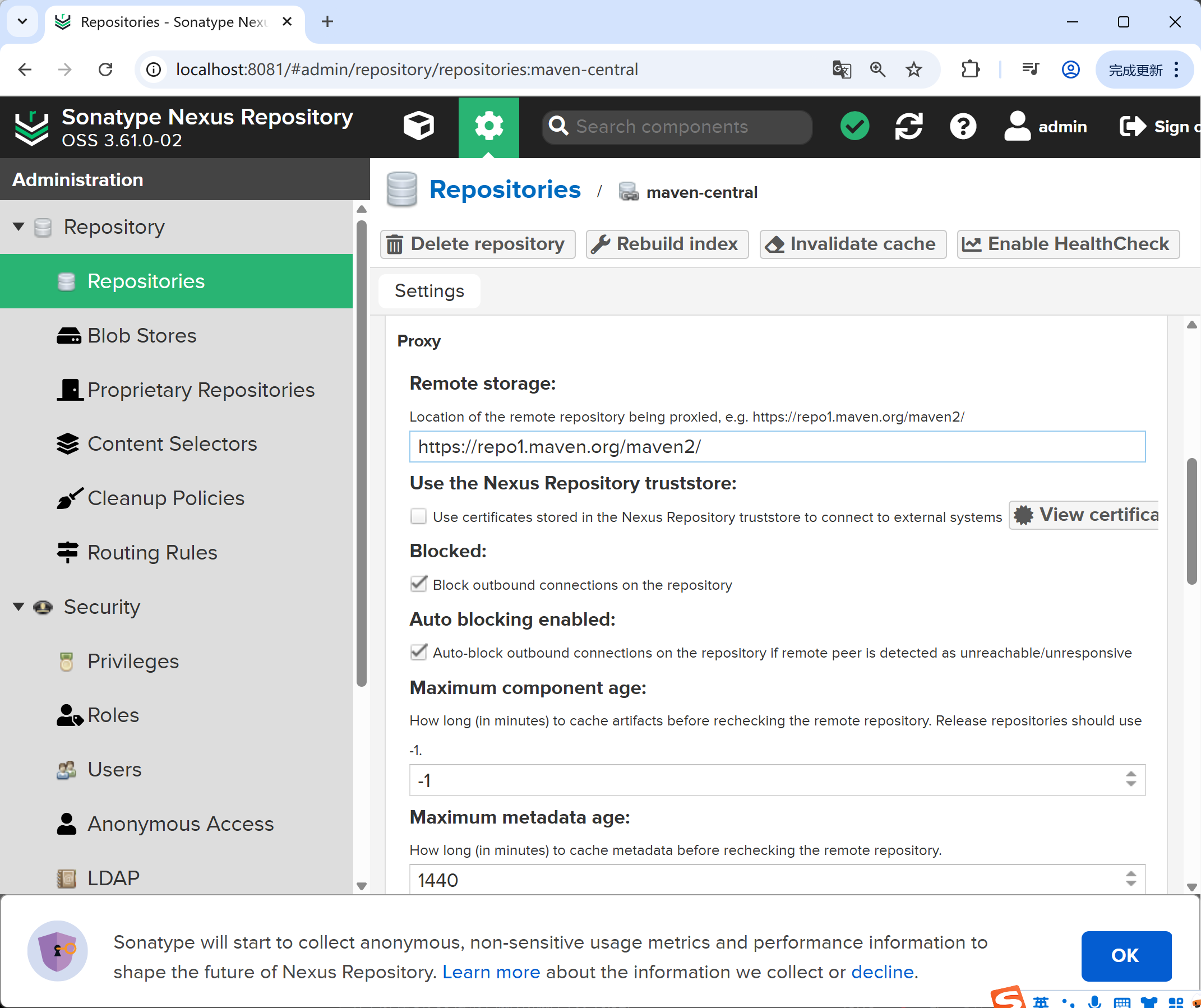Click the browser translate page icon
This screenshot has height=1008, width=1201.
(x=841, y=70)
